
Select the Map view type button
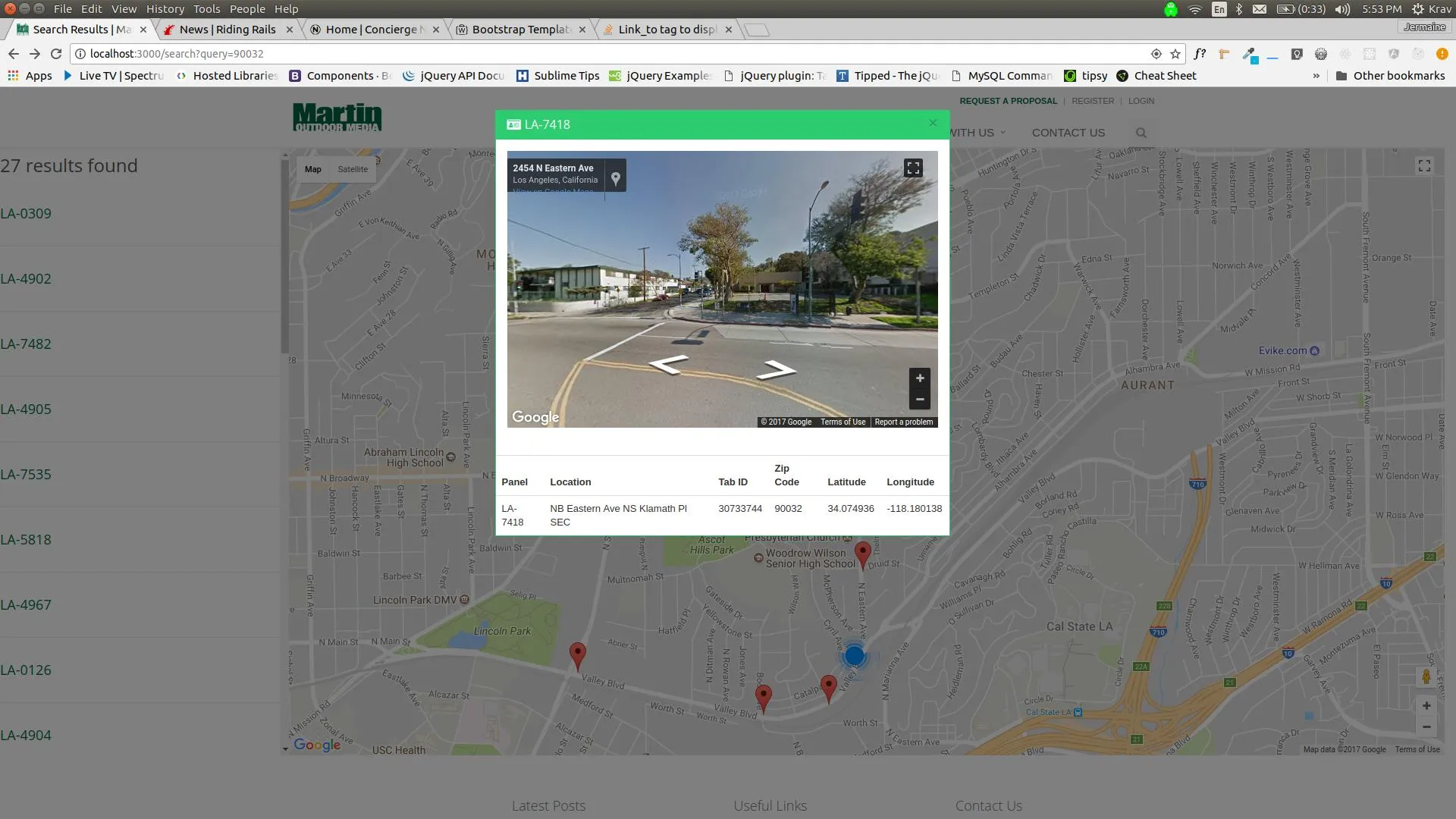(x=313, y=169)
